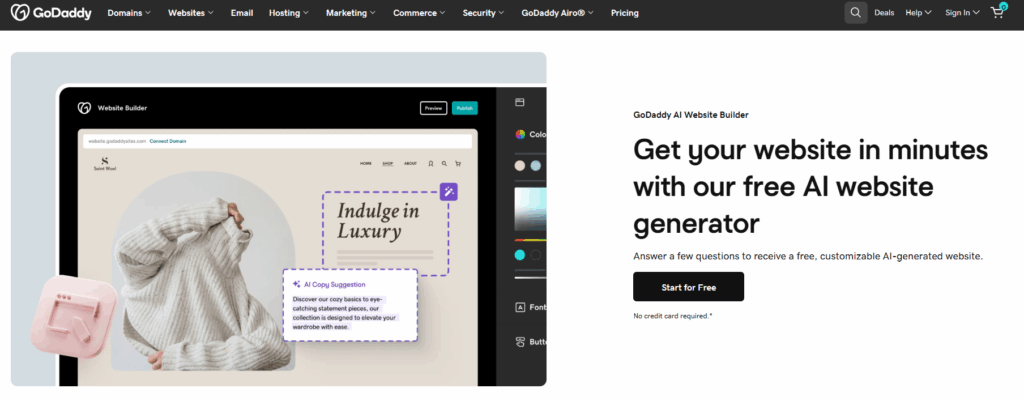Click the Preview button in mockup
1024x401 pixels.
433,108
